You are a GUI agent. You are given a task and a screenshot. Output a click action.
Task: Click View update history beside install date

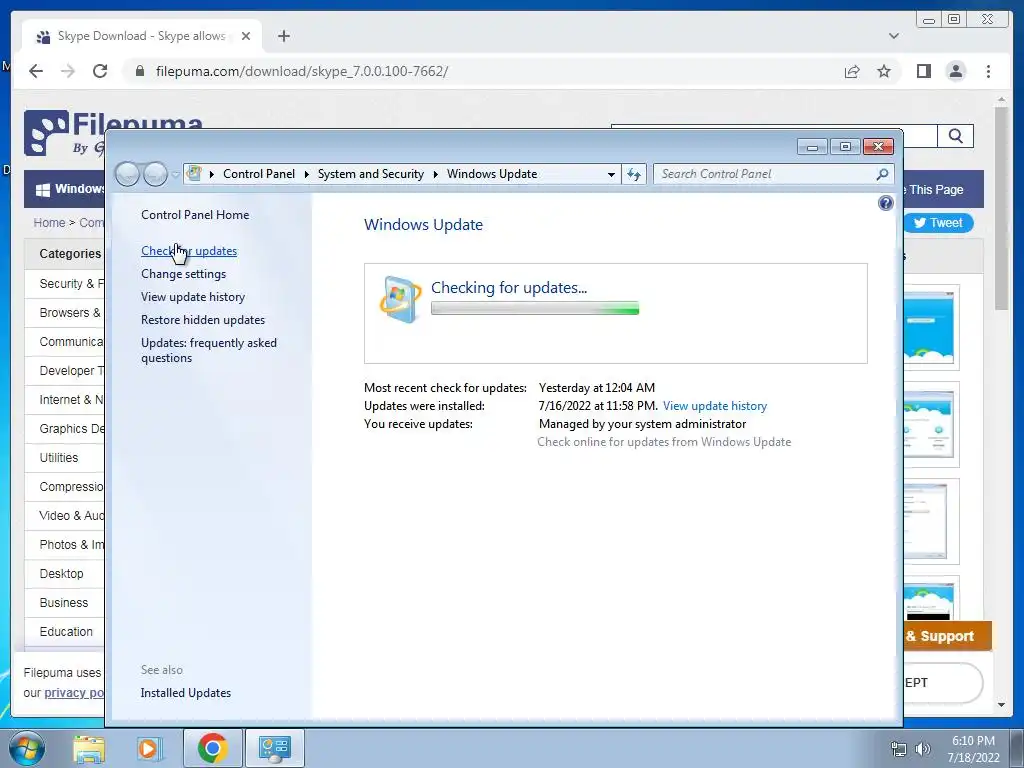[714, 406]
